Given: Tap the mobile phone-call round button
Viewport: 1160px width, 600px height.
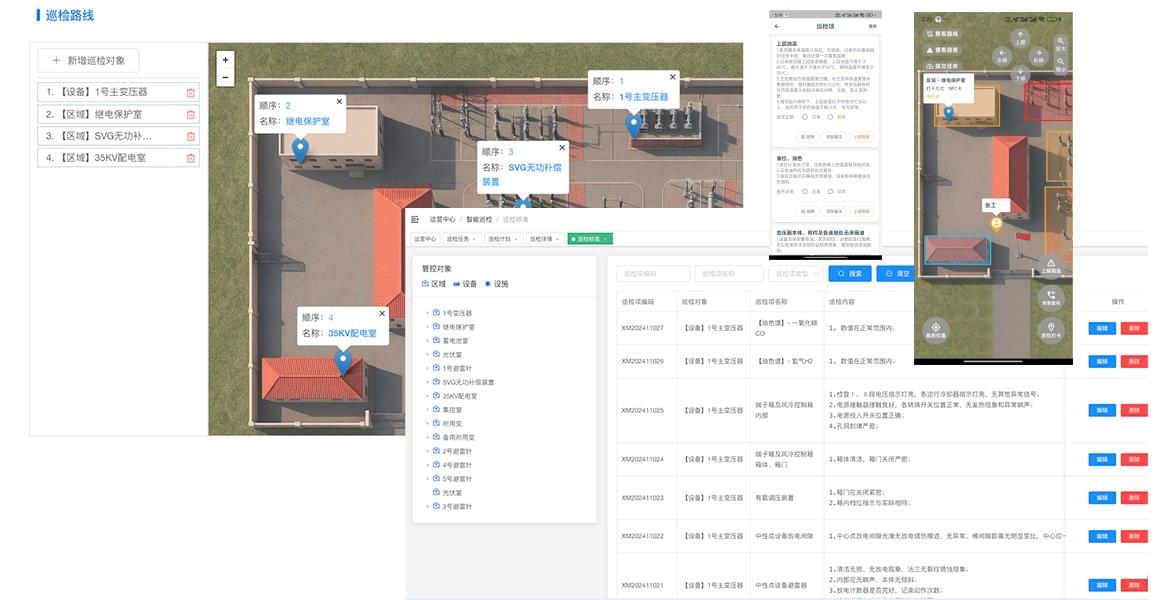Looking at the screenshot, I should coord(1051,297).
